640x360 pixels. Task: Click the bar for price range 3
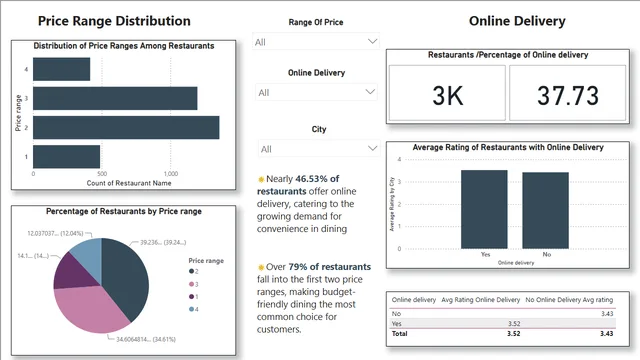click(x=115, y=98)
